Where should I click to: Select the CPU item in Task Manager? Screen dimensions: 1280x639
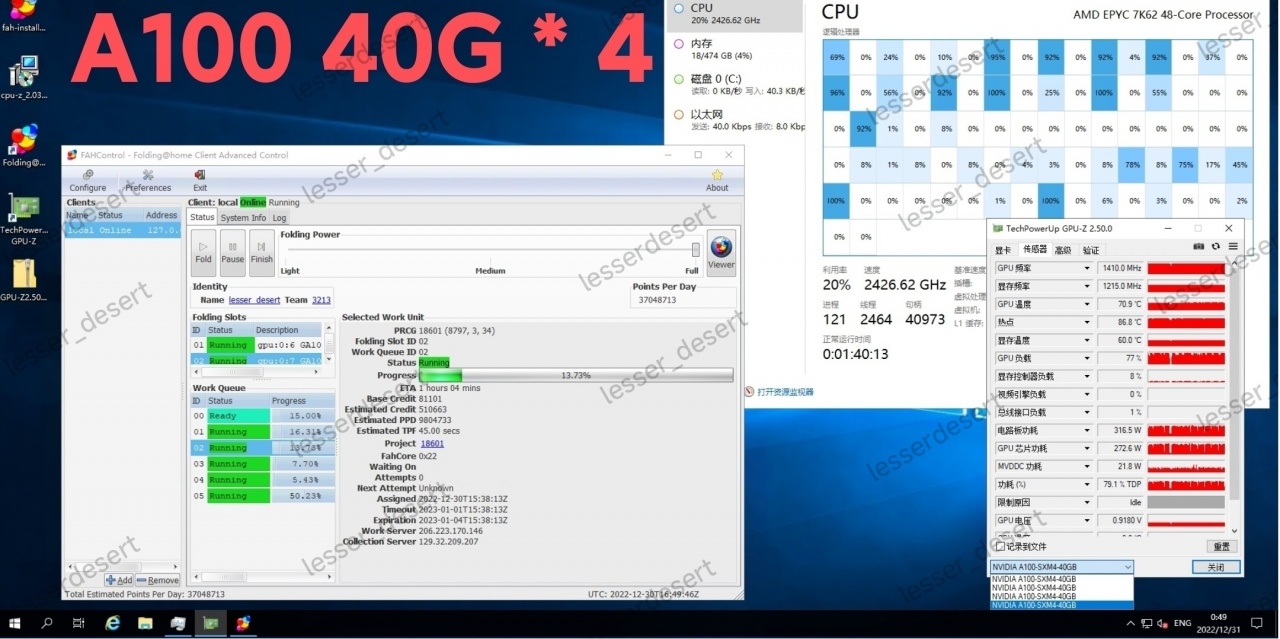click(735, 14)
